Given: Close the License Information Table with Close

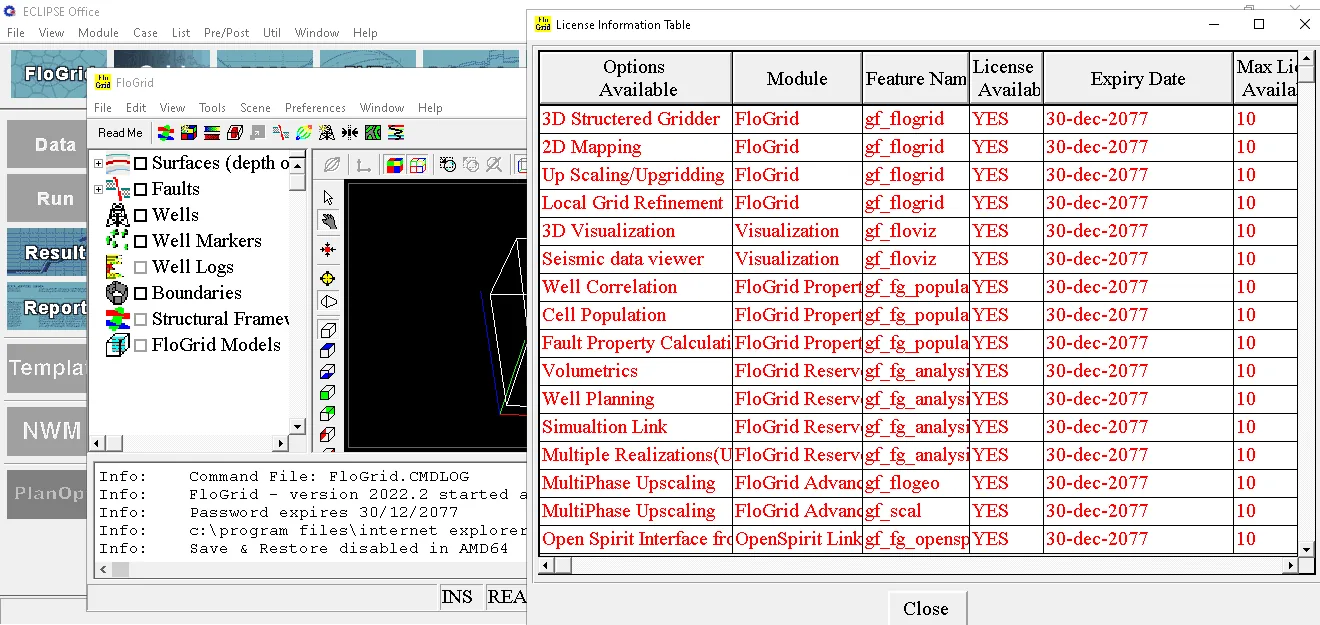Looking at the screenshot, I should (x=926, y=609).
